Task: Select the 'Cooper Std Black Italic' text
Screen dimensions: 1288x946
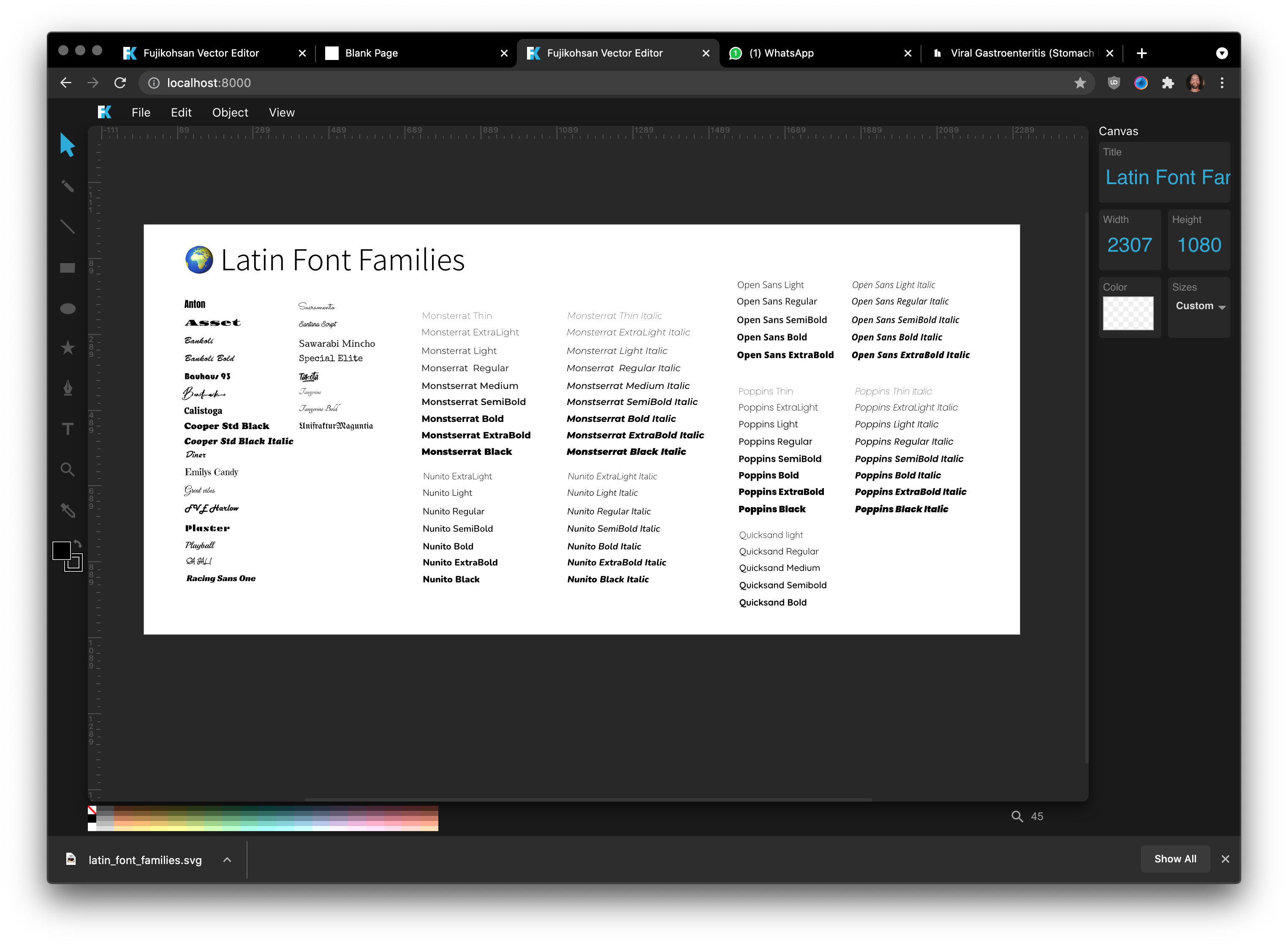Action: [239, 441]
